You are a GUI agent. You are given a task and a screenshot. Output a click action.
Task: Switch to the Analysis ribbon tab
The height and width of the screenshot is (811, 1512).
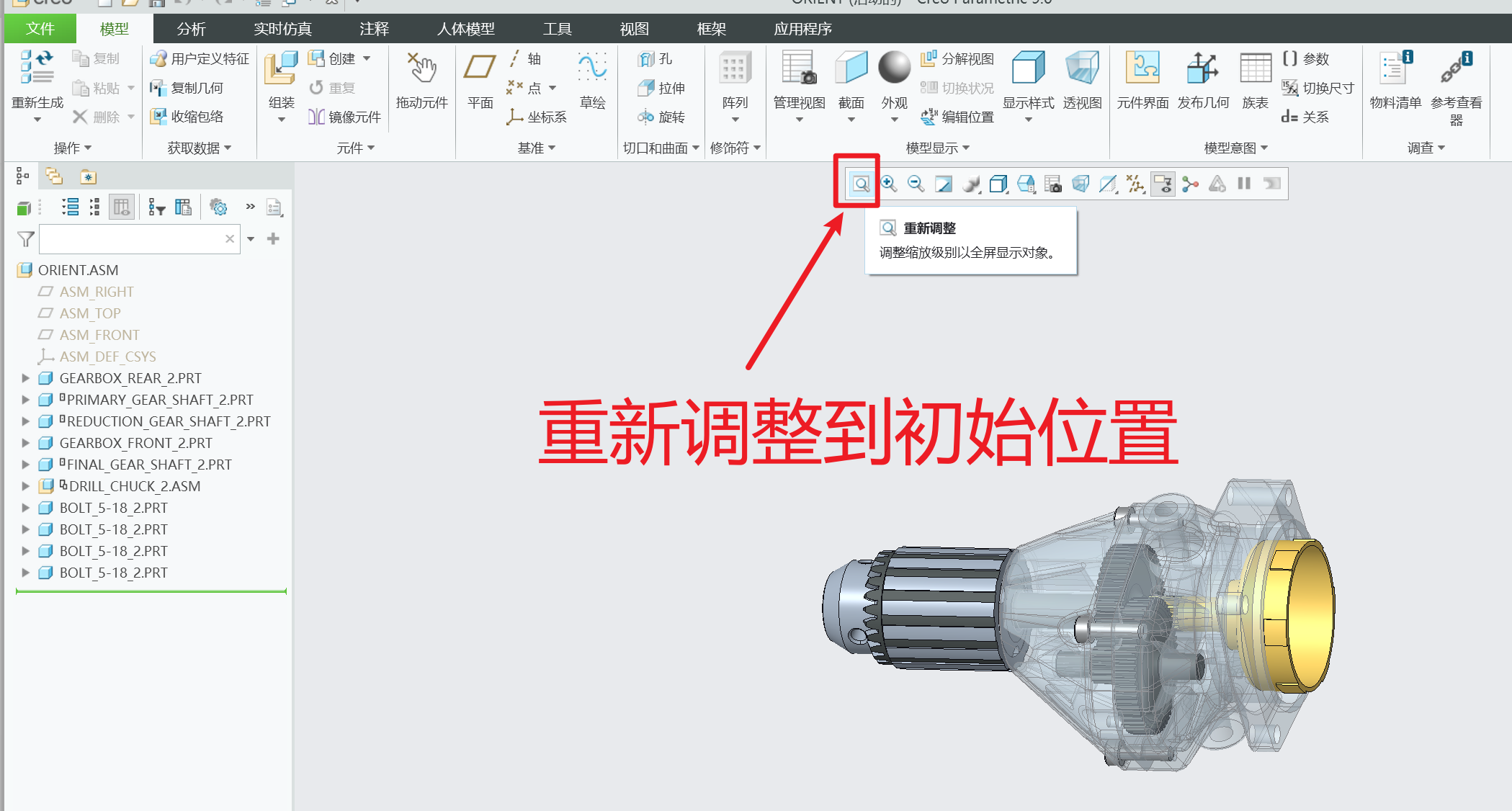191,30
